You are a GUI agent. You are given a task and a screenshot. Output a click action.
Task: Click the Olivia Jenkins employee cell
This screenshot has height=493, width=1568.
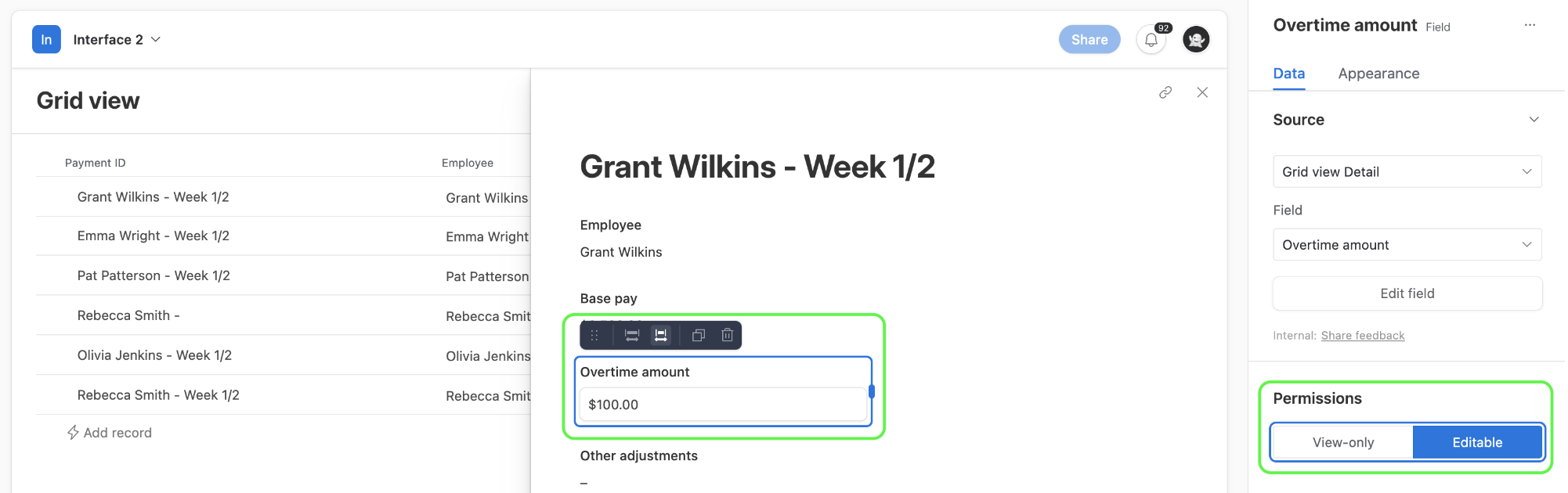click(488, 356)
